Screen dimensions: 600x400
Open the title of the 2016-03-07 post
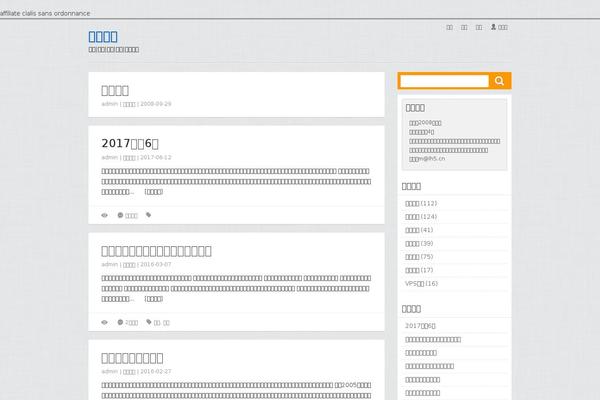coord(156,251)
